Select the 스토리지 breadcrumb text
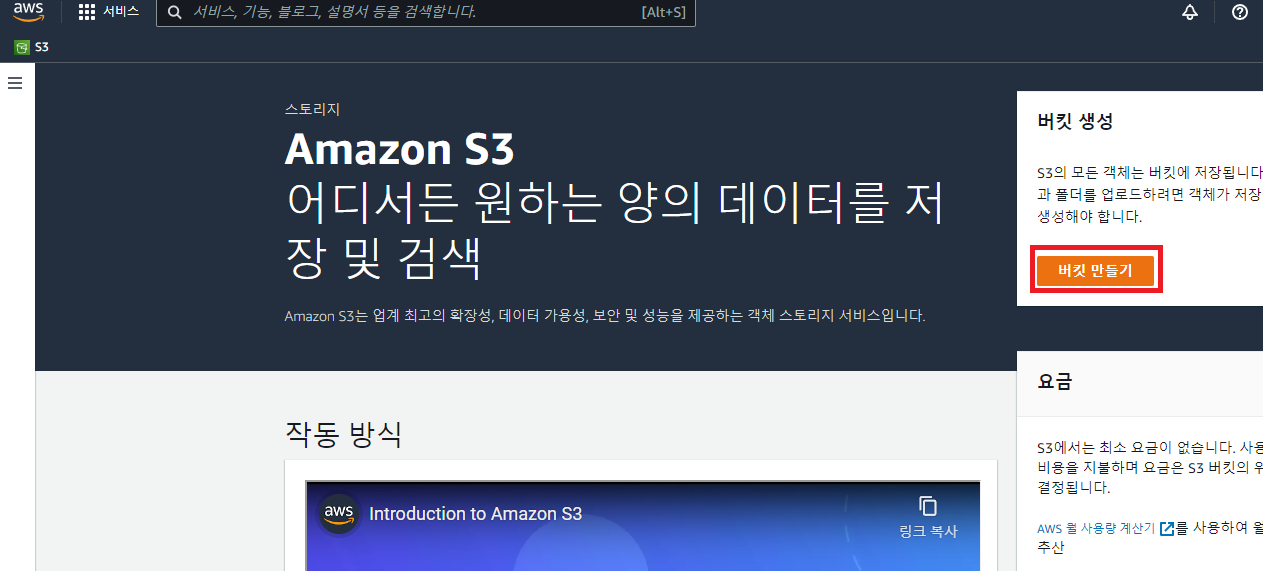 pos(312,109)
